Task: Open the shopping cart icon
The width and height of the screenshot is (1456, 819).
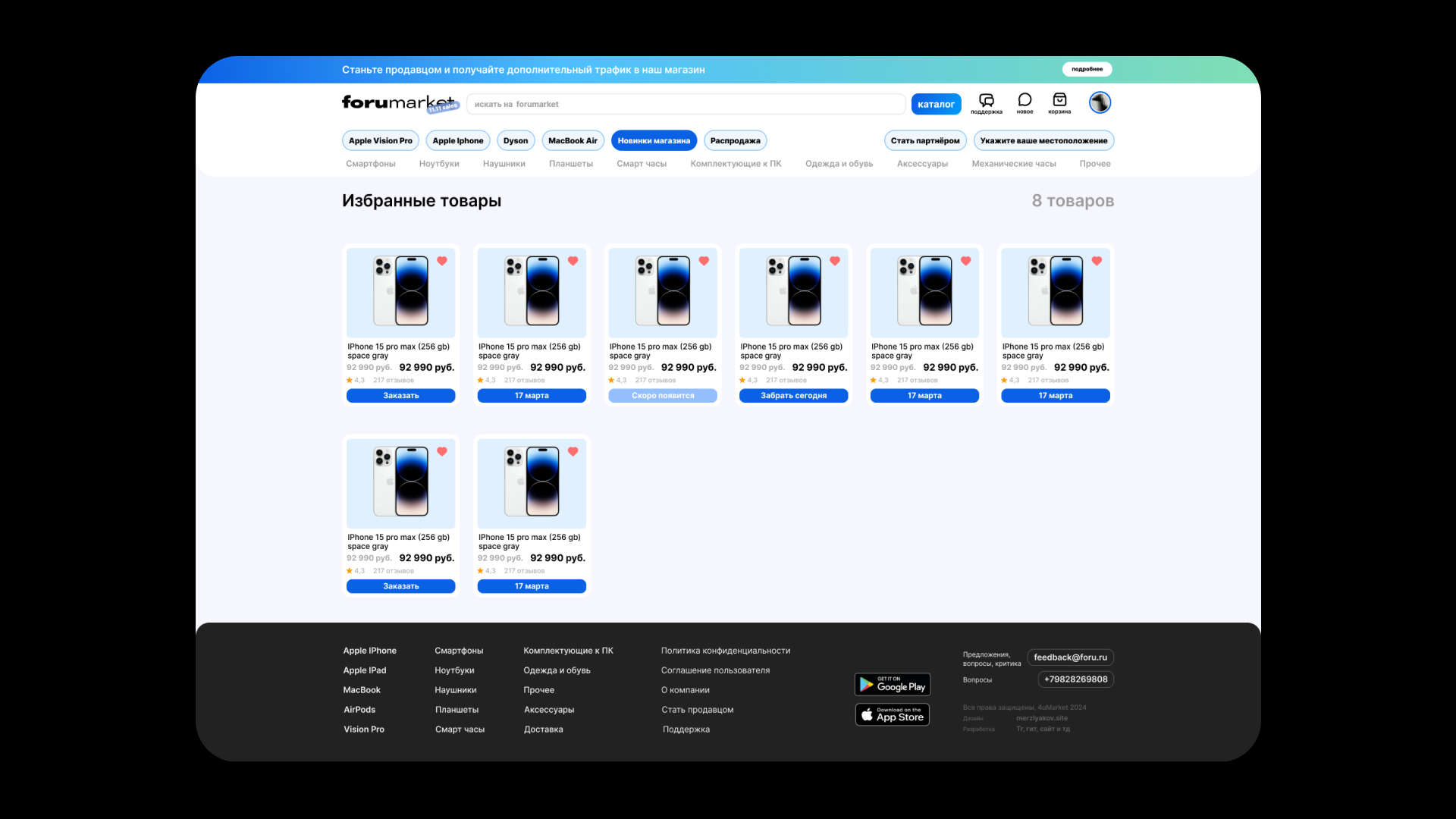Action: point(1059,101)
